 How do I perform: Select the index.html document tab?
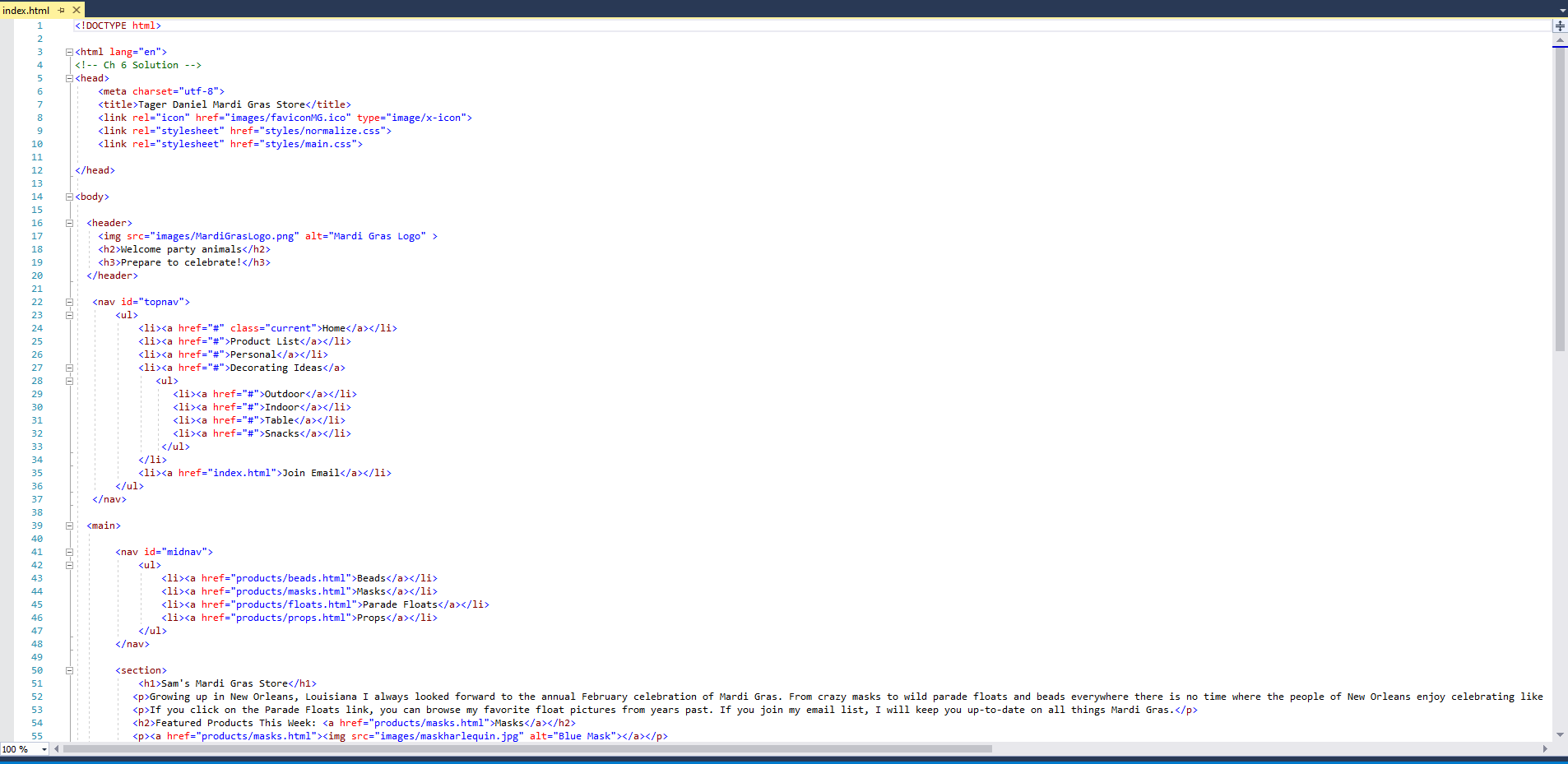26,10
